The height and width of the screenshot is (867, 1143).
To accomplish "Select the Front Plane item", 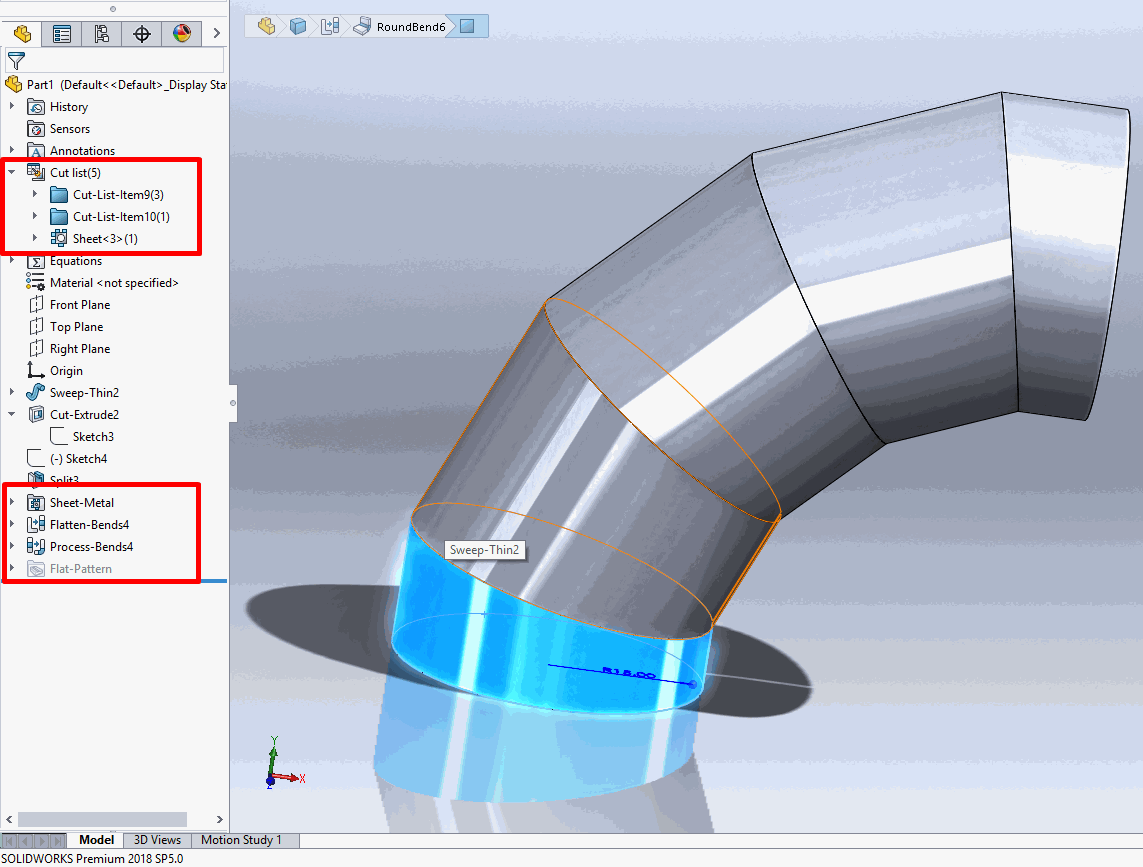I will [x=80, y=305].
